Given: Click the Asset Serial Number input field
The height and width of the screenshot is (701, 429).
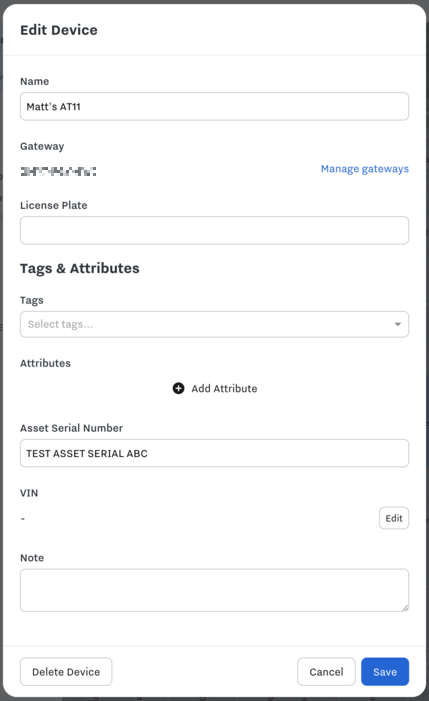Looking at the screenshot, I should pos(214,453).
